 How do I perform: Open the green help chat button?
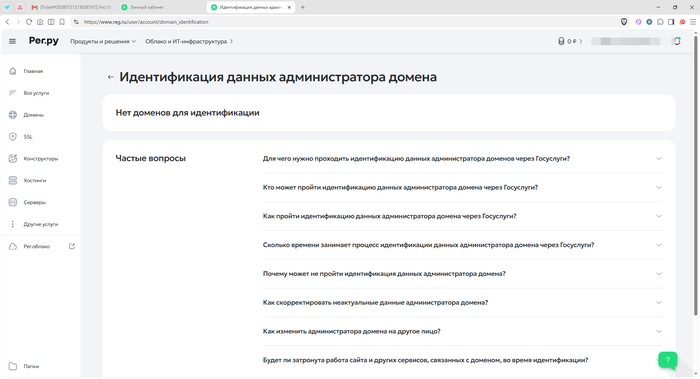[667, 360]
